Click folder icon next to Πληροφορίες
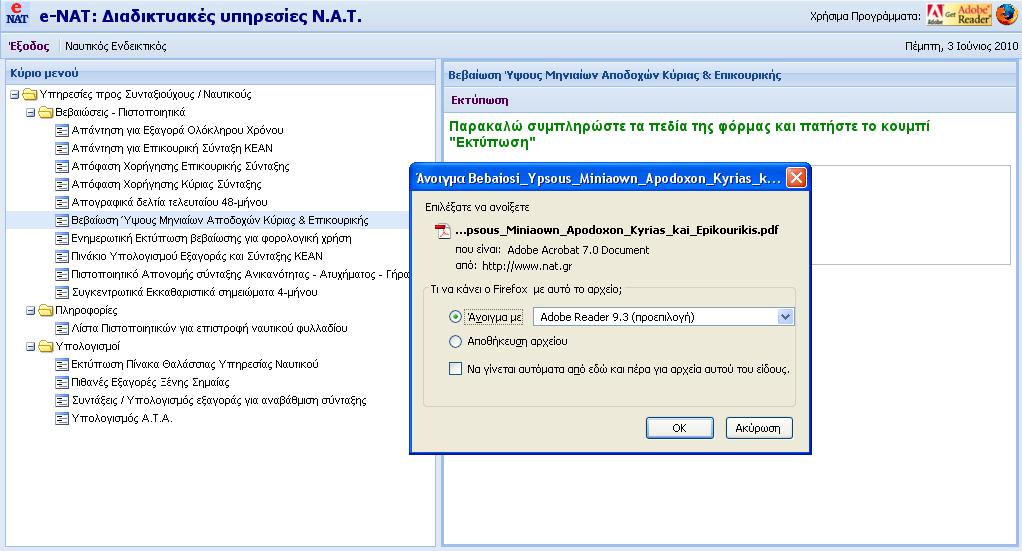This screenshot has width=1022, height=551. [x=46, y=310]
